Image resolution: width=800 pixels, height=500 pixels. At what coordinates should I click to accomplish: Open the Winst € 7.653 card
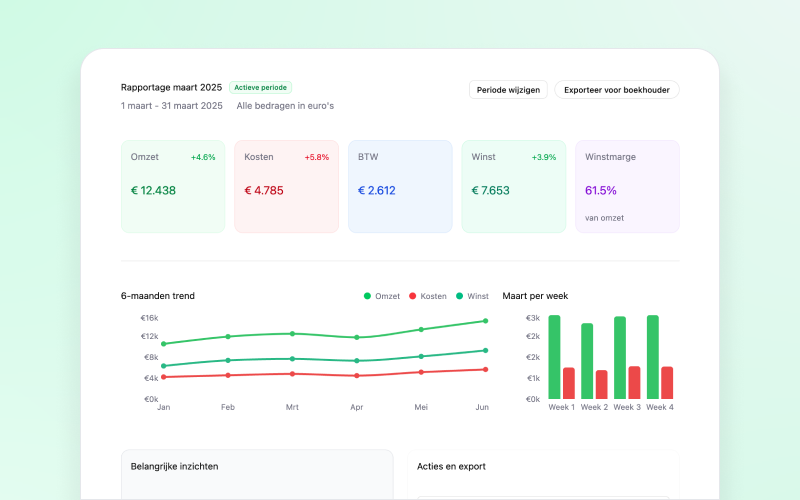click(x=514, y=187)
